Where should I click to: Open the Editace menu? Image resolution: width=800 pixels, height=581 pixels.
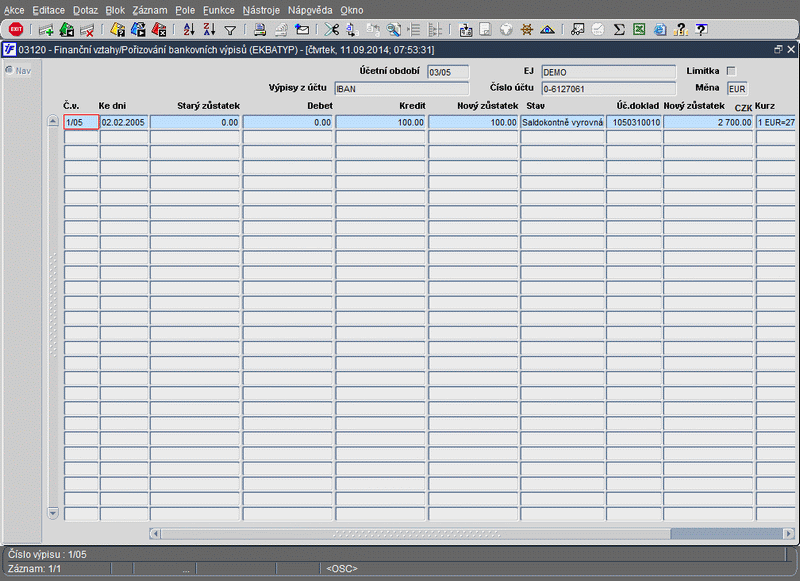[48, 10]
